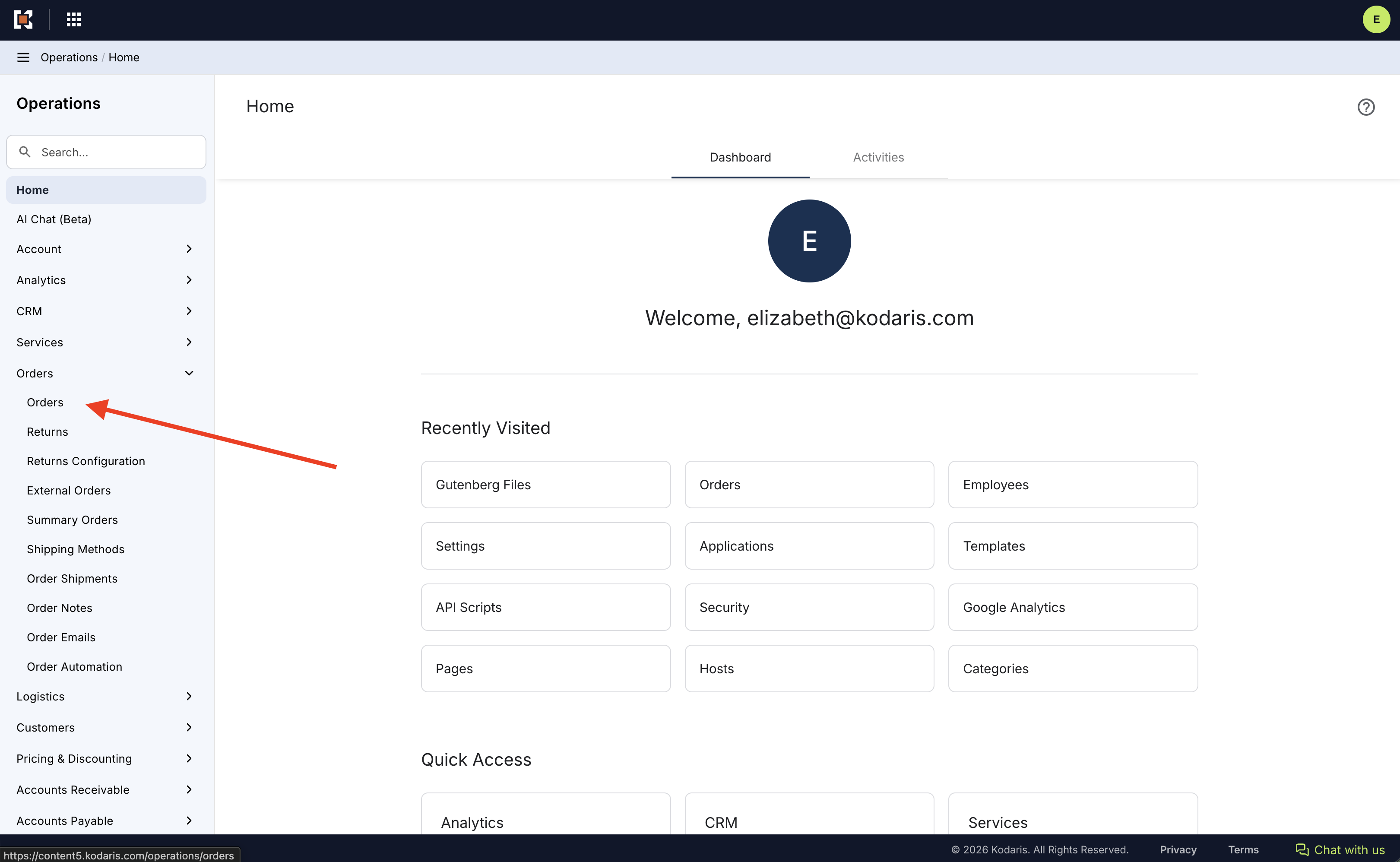The width and height of the screenshot is (1400, 862).
Task: Open the apps grid launcher
Action: [x=73, y=19]
